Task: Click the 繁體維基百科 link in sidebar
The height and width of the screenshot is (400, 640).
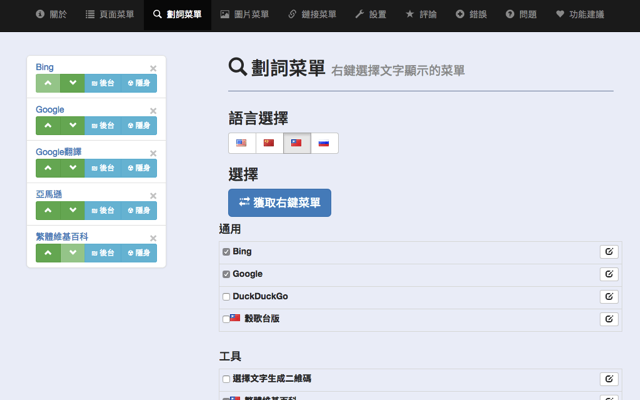Action: [62, 237]
